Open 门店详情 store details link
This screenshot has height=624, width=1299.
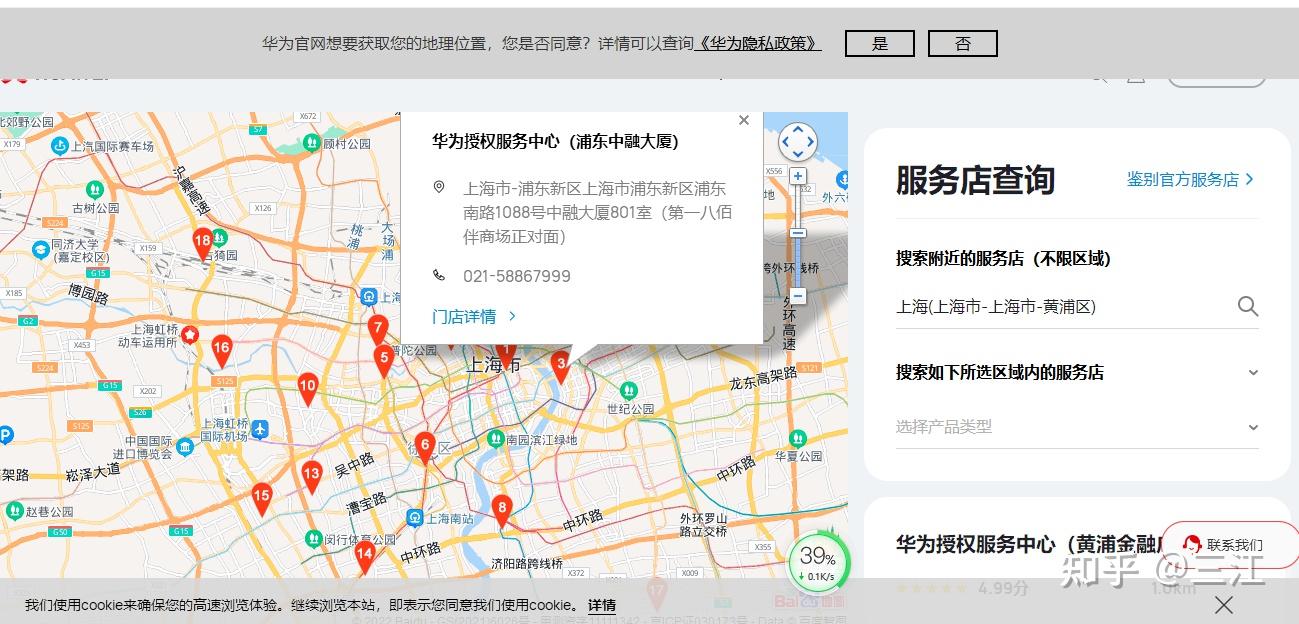tap(474, 316)
